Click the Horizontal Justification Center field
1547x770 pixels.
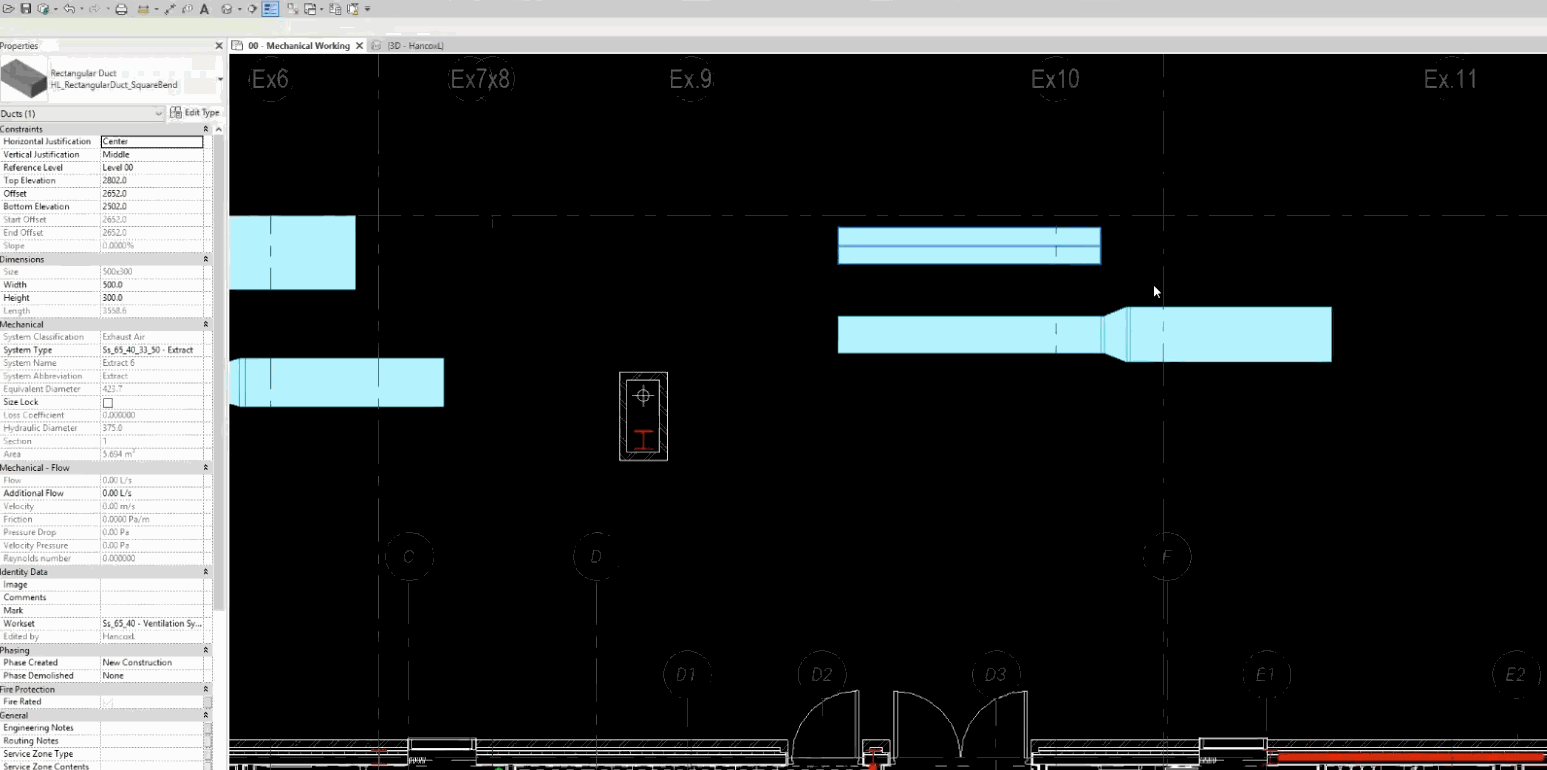[x=152, y=142]
